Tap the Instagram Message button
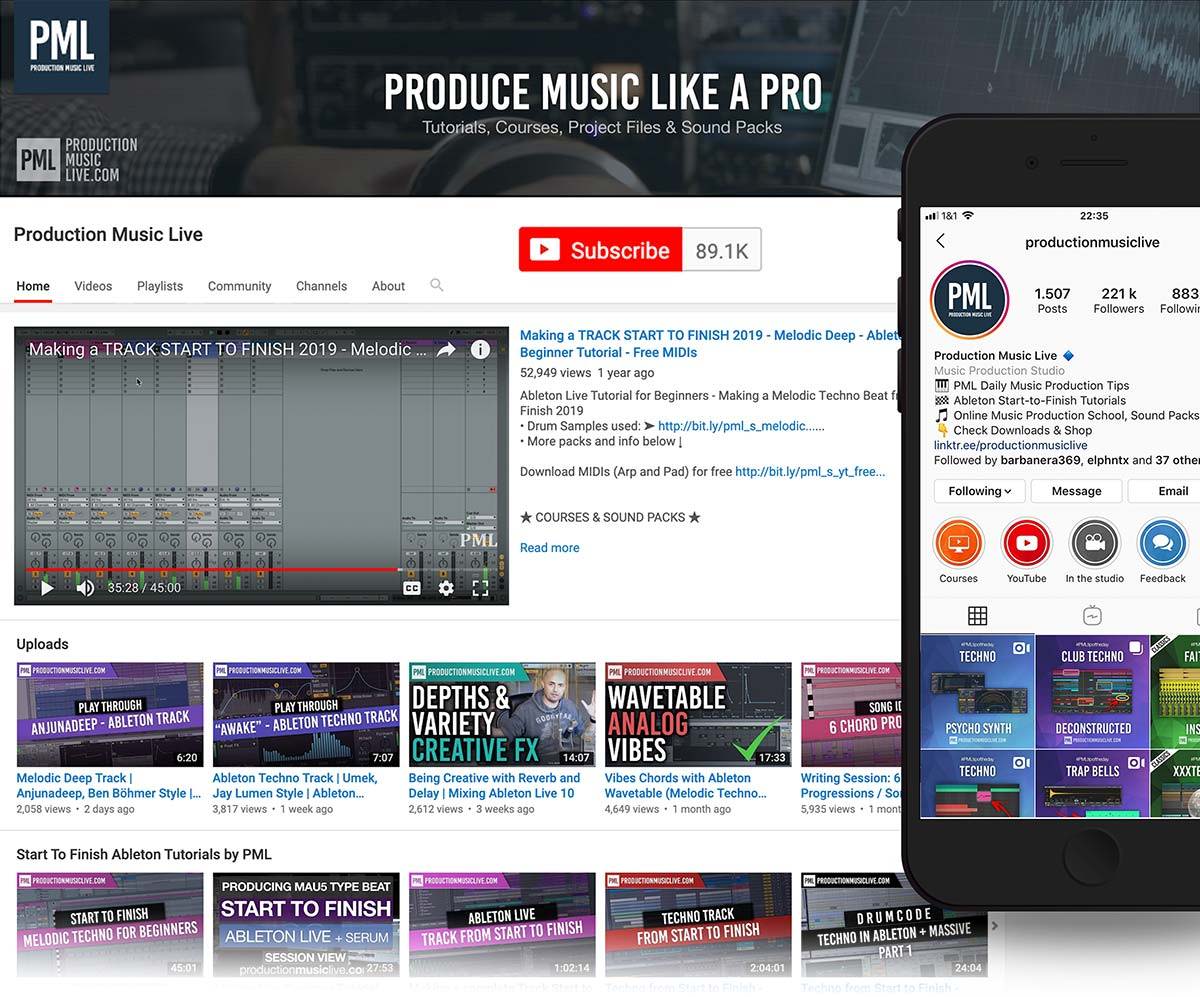This screenshot has width=1200, height=997. pyautogui.click(x=1076, y=491)
